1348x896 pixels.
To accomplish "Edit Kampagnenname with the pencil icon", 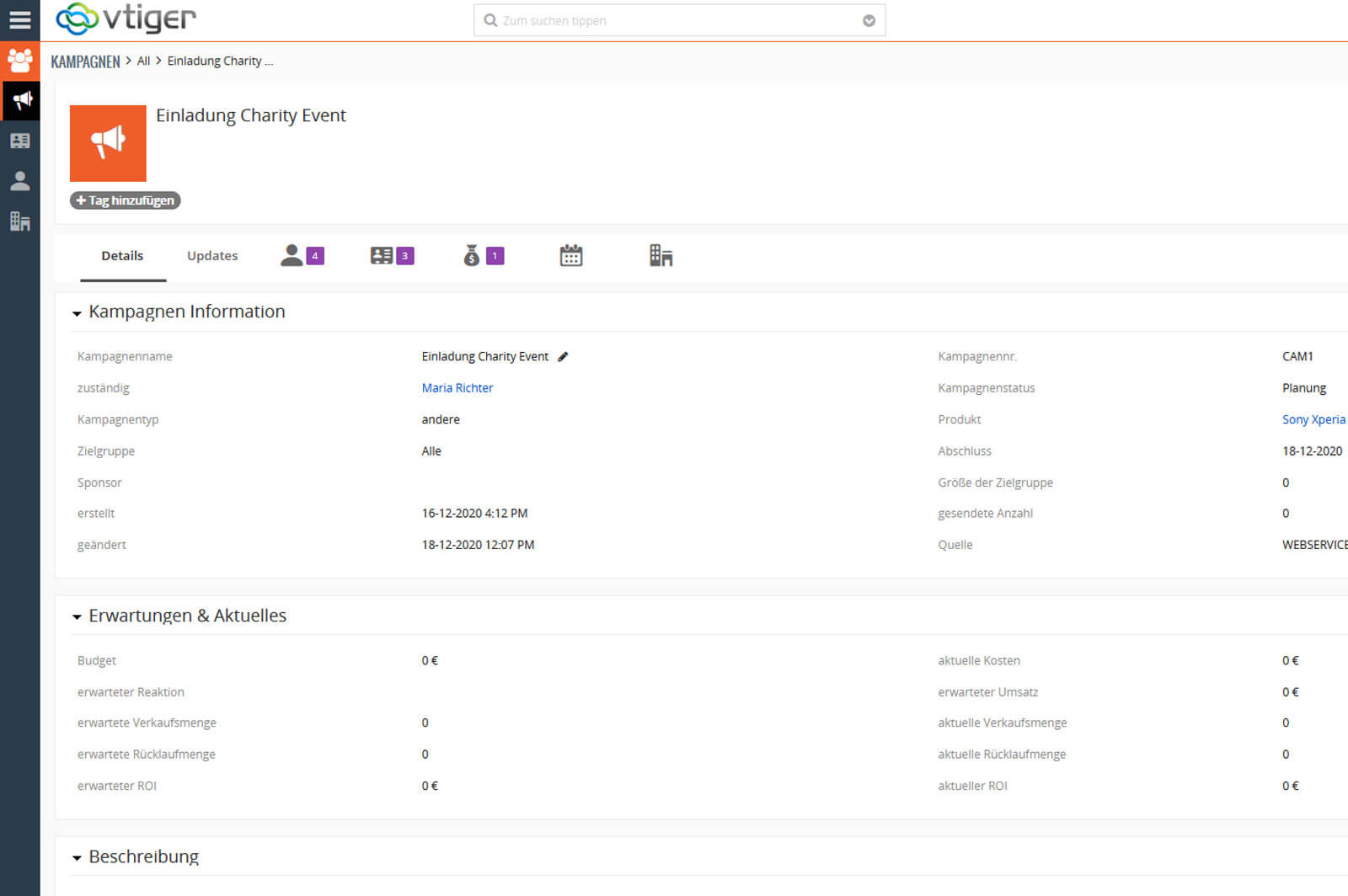I will (x=563, y=357).
